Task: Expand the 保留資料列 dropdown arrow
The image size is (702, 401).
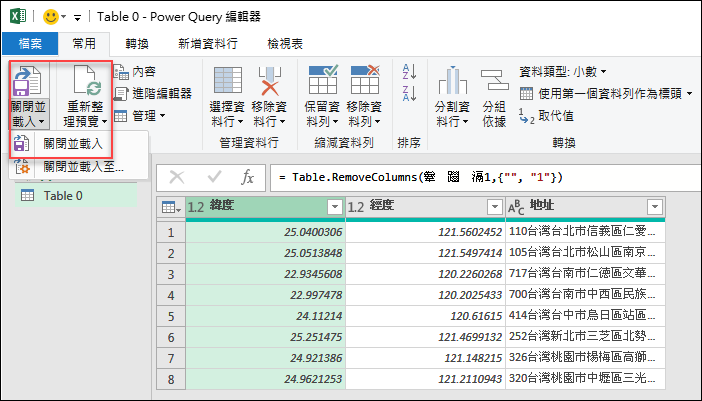Action: pos(335,122)
